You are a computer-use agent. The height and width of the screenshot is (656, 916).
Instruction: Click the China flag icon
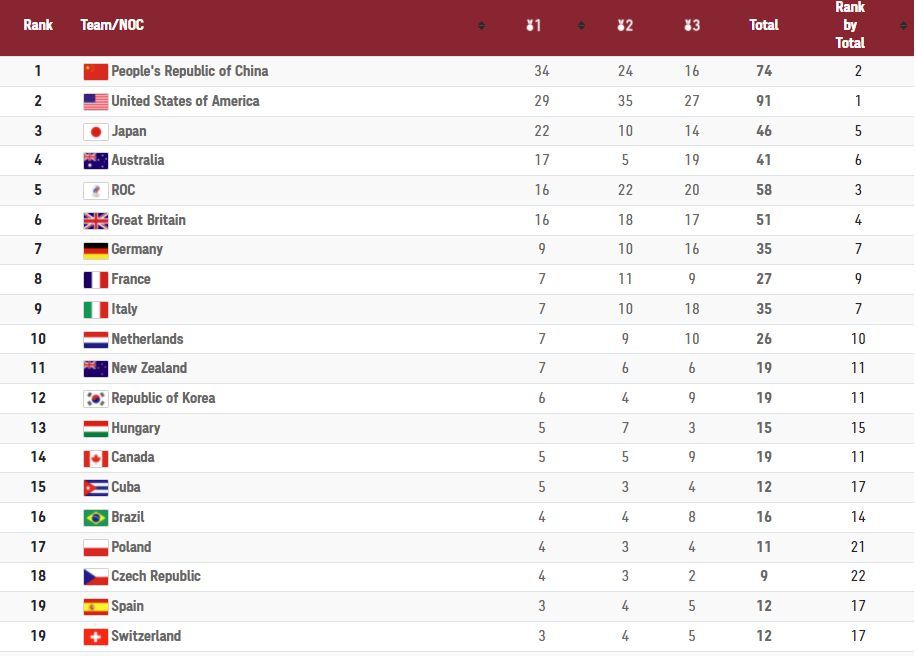96,71
